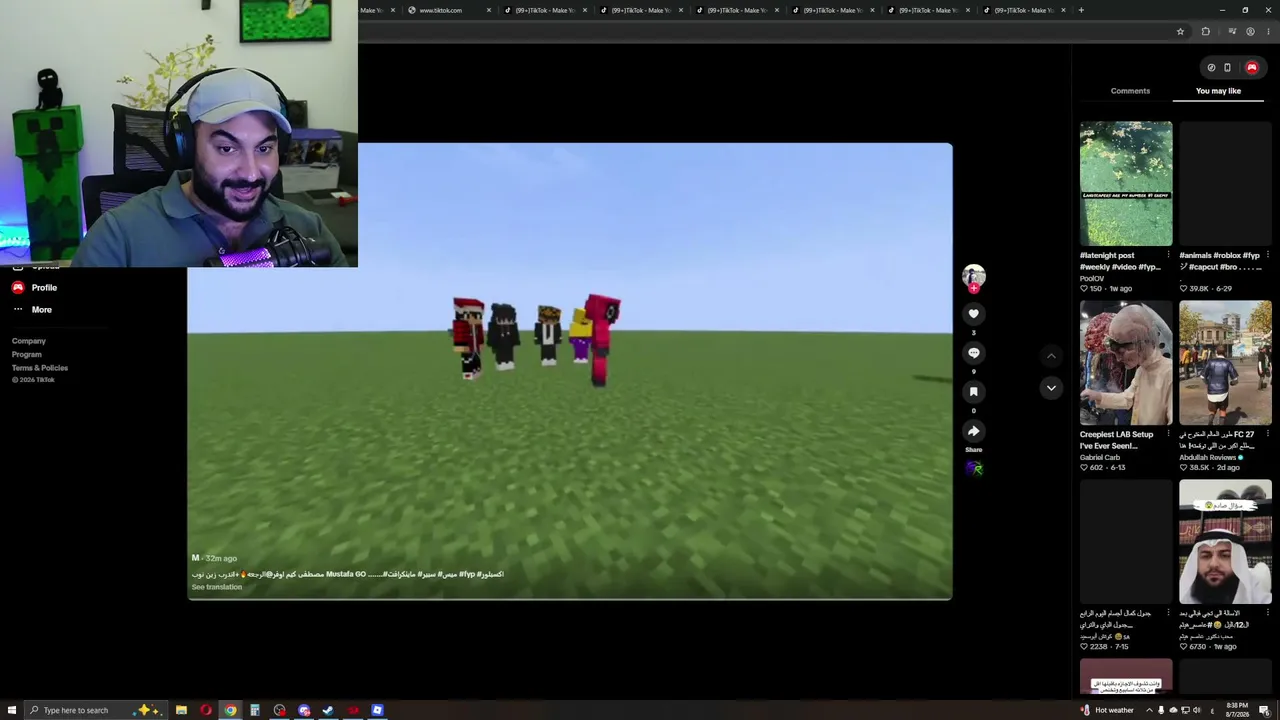The width and height of the screenshot is (1280, 720).
Task: Open options for the FC 27 video
Action: (1267, 435)
